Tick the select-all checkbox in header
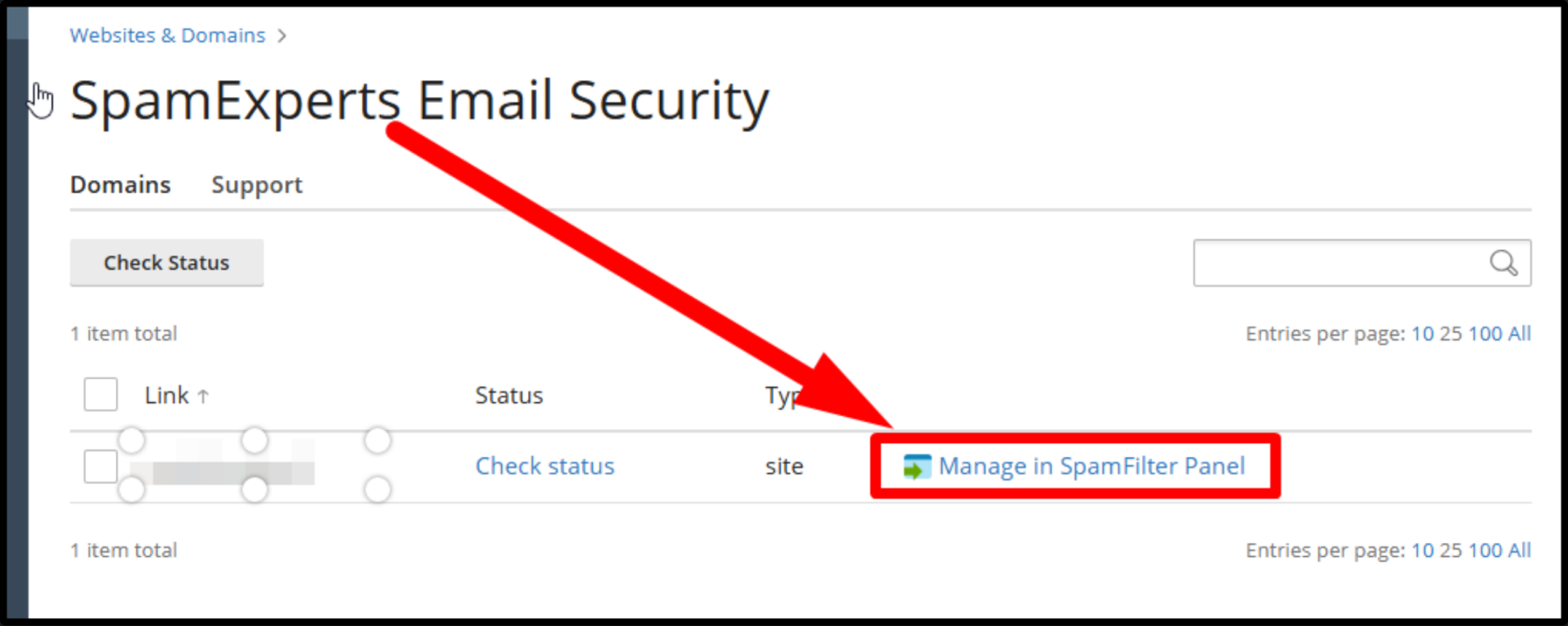 point(101,395)
